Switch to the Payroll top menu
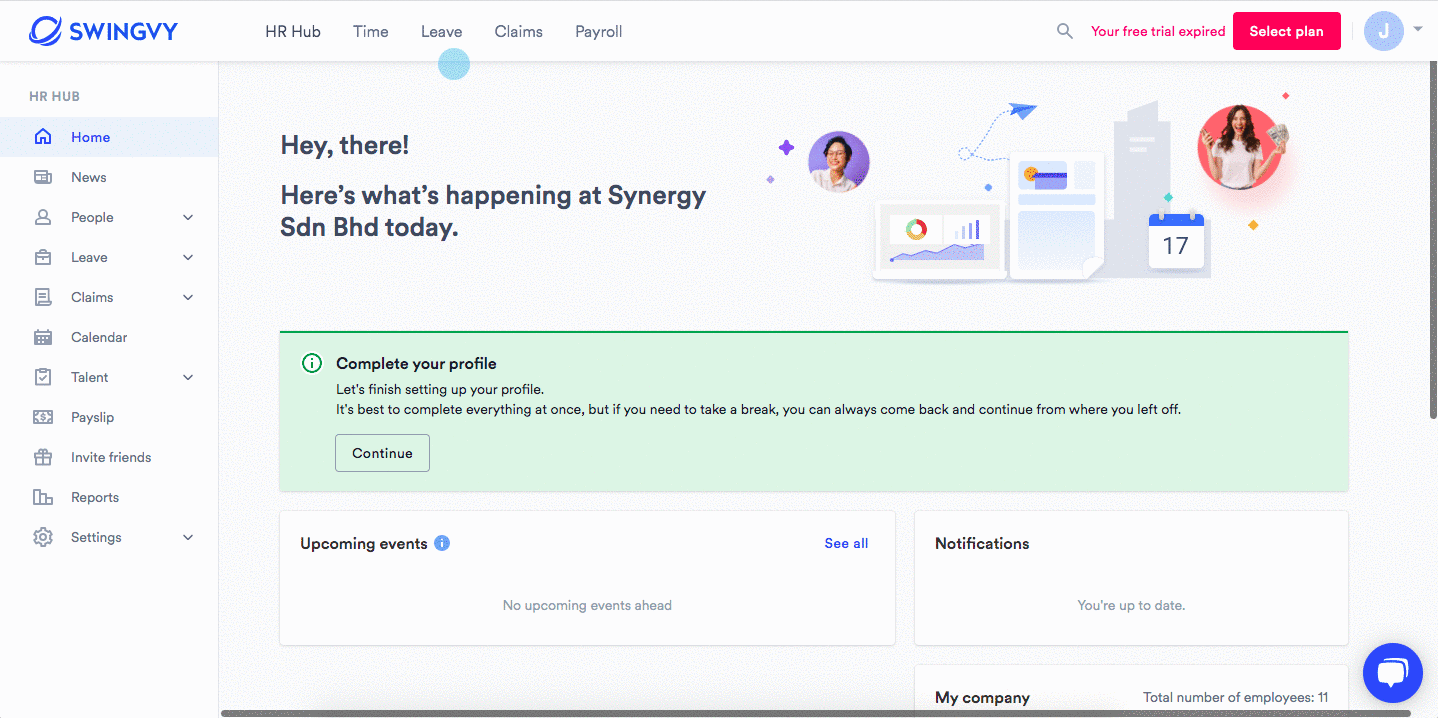1438x718 pixels. 598,31
